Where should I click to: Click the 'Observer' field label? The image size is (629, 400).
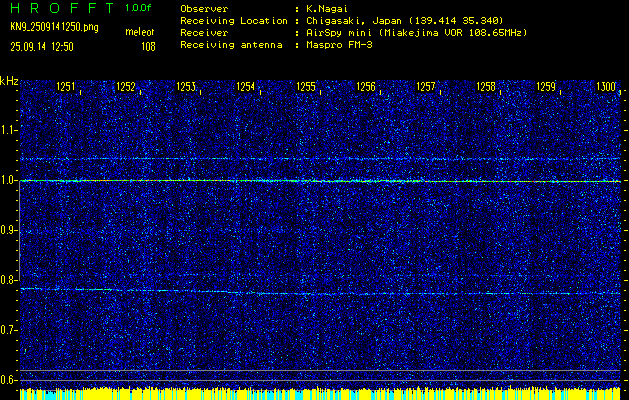pyautogui.click(x=204, y=8)
